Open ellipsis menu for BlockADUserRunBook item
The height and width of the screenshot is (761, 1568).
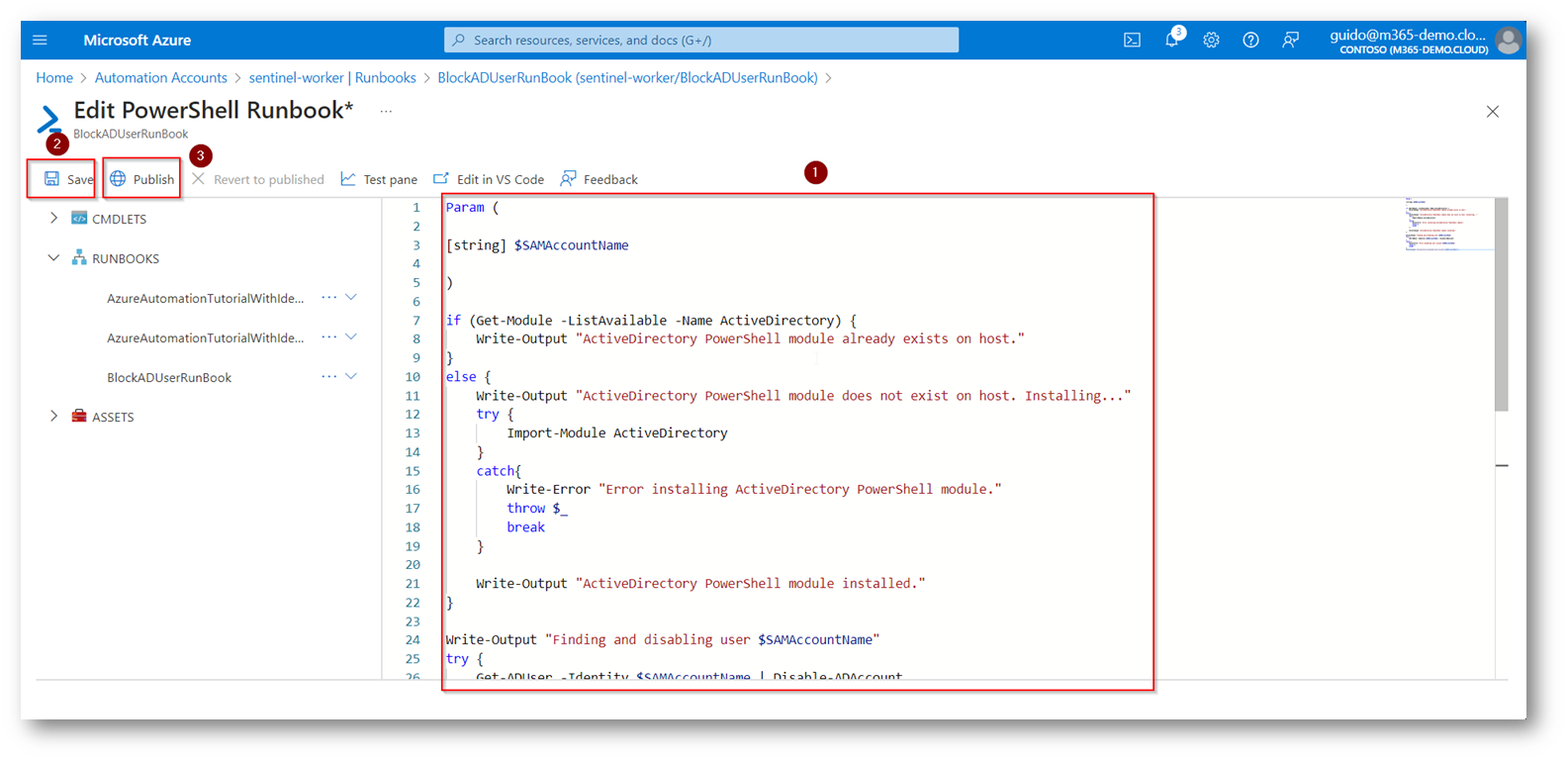tap(328, 377)
